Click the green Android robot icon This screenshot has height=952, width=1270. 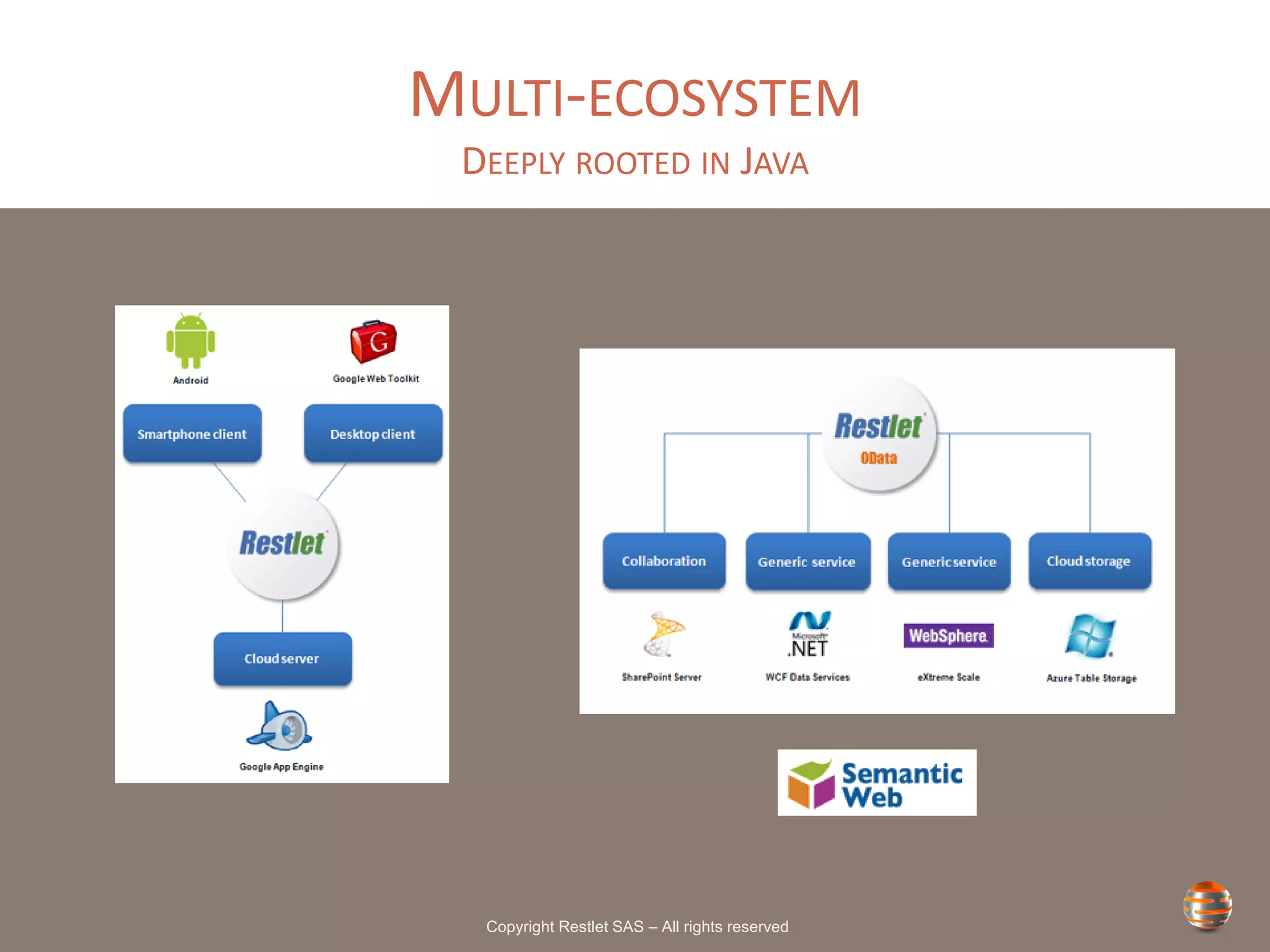click(190, 341)
